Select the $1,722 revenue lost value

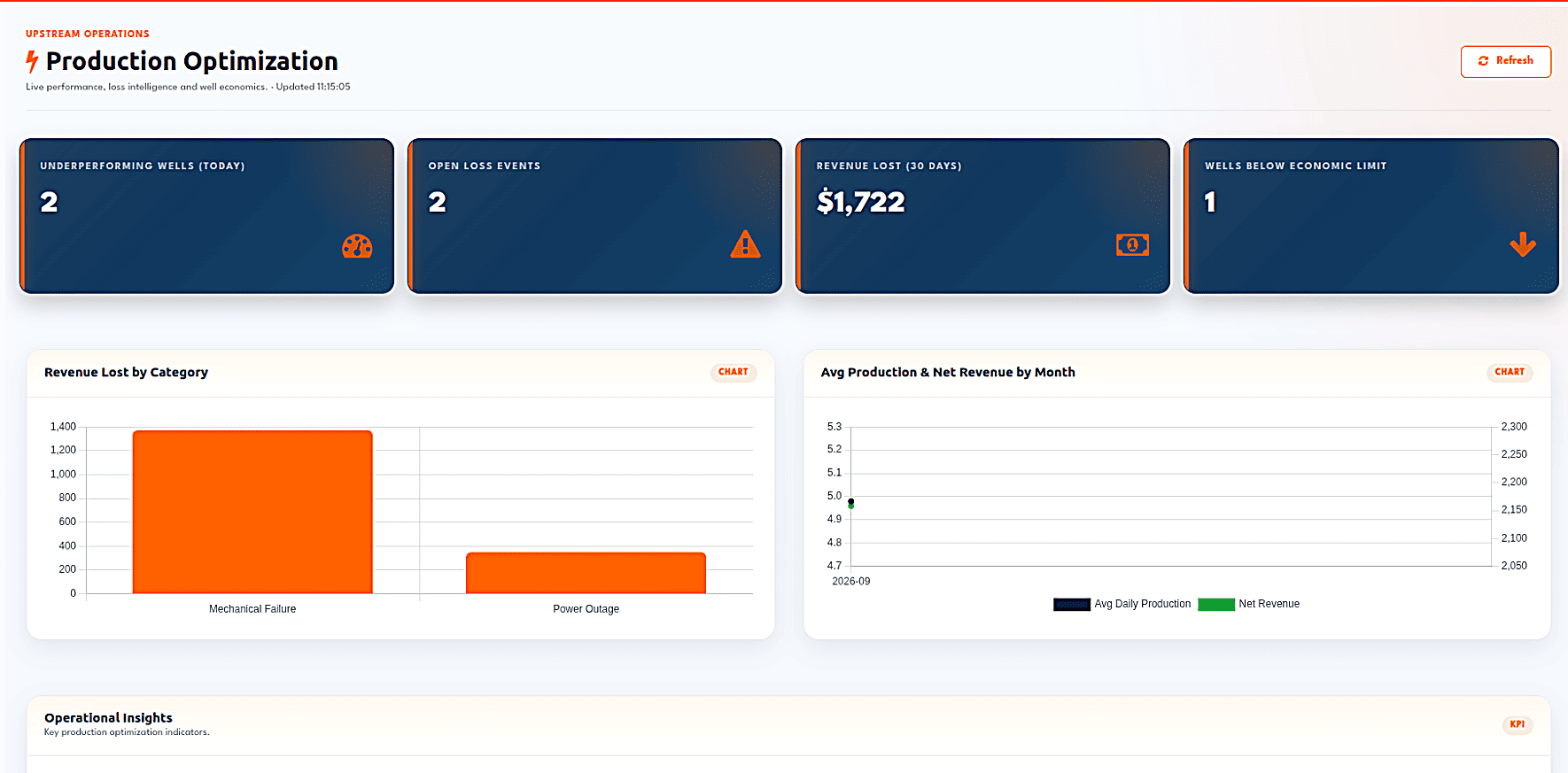coord(860,202)
